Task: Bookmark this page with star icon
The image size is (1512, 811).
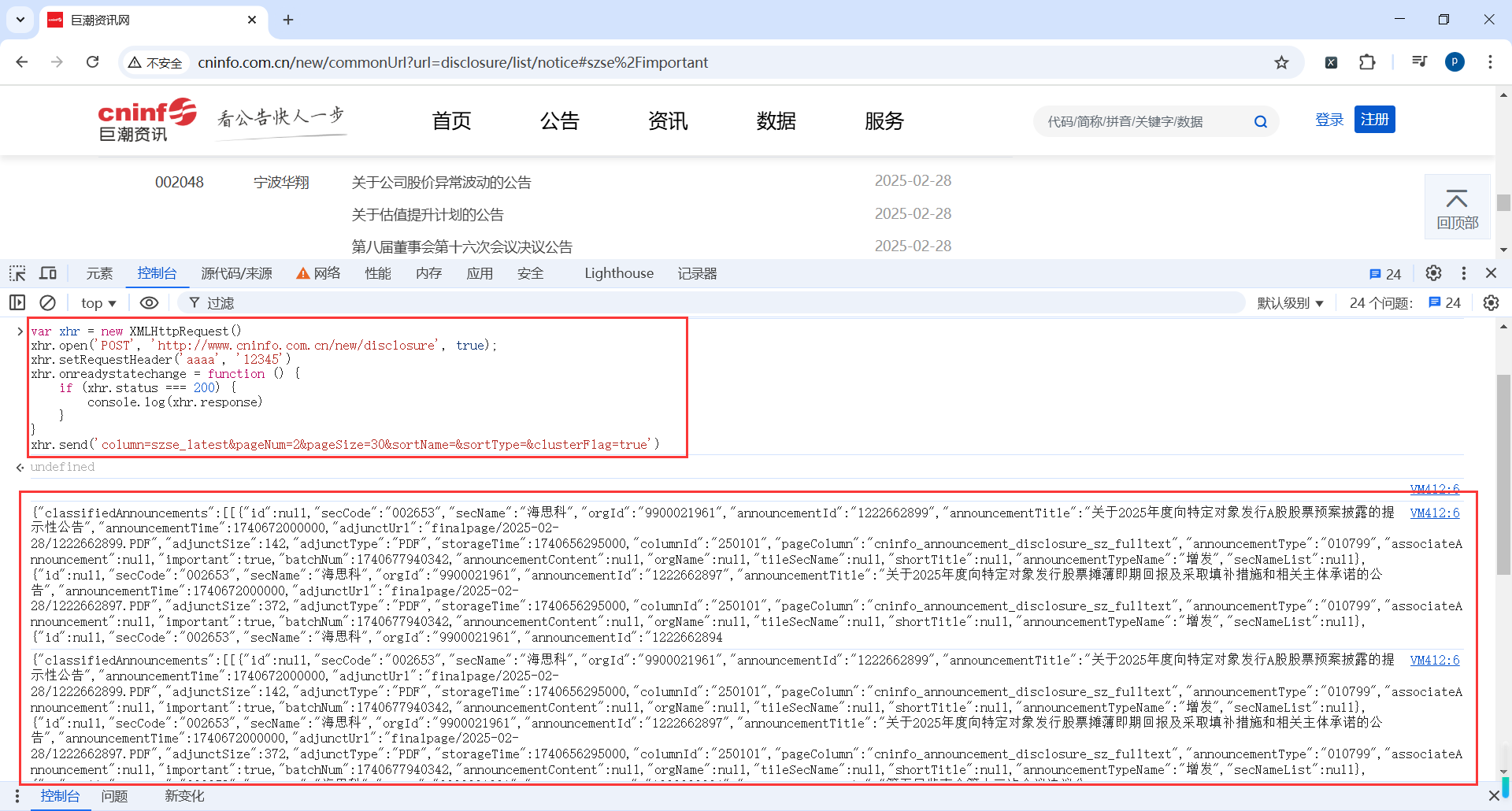Action: coord(1282,62)
